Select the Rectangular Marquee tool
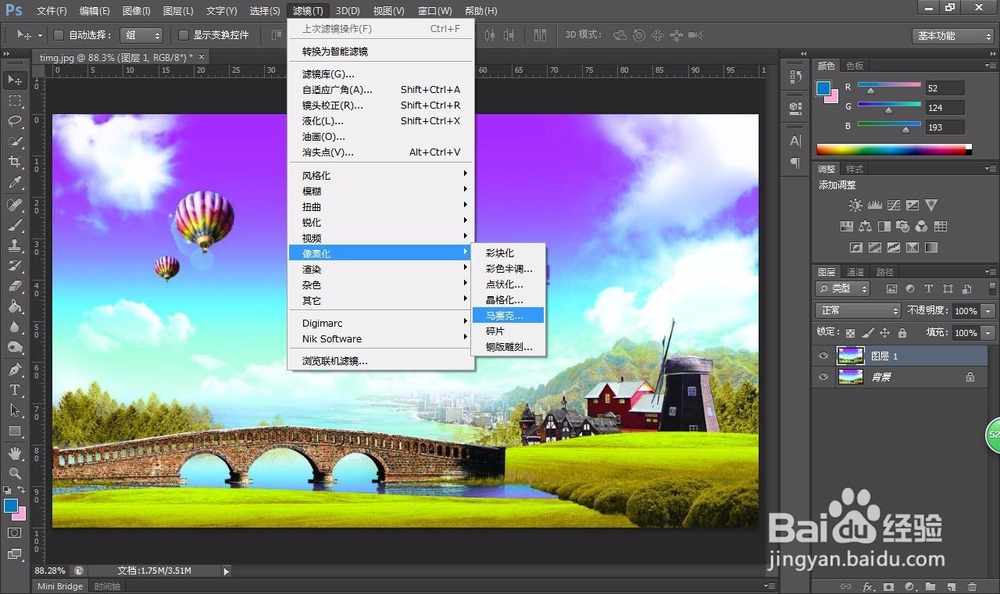 14,101
